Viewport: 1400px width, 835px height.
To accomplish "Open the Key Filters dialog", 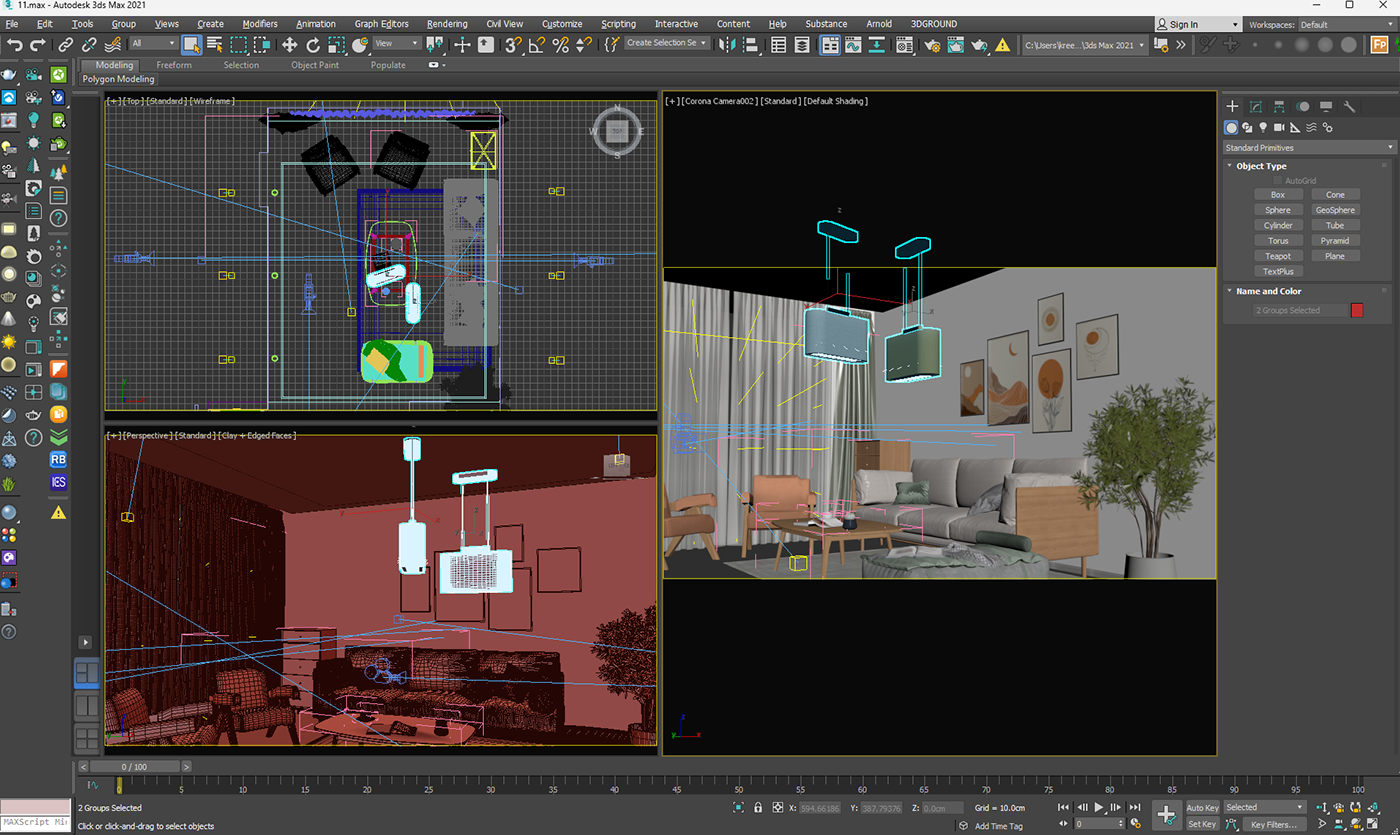I will pyautogui.click(x=1273, y=824).
